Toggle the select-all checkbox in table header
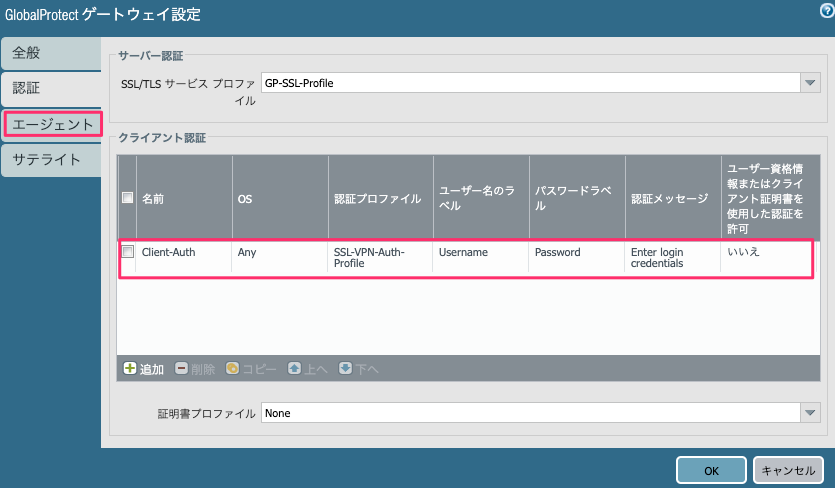This screenshot has width=835, height=488. (127, 198)
